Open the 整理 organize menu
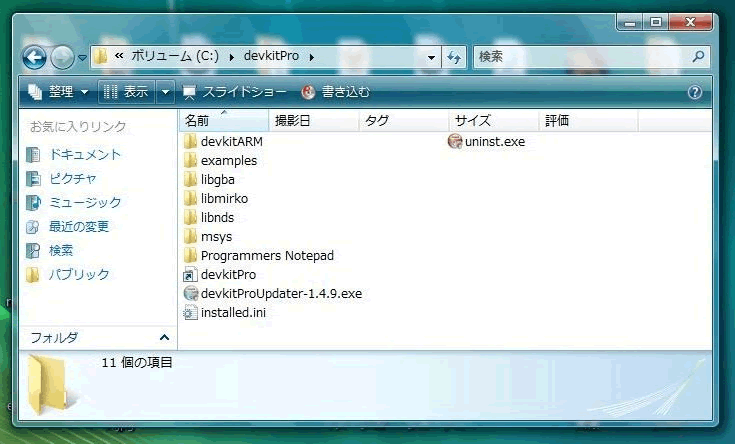This screenshot has height=444, width=735. (x=58, y=91)
